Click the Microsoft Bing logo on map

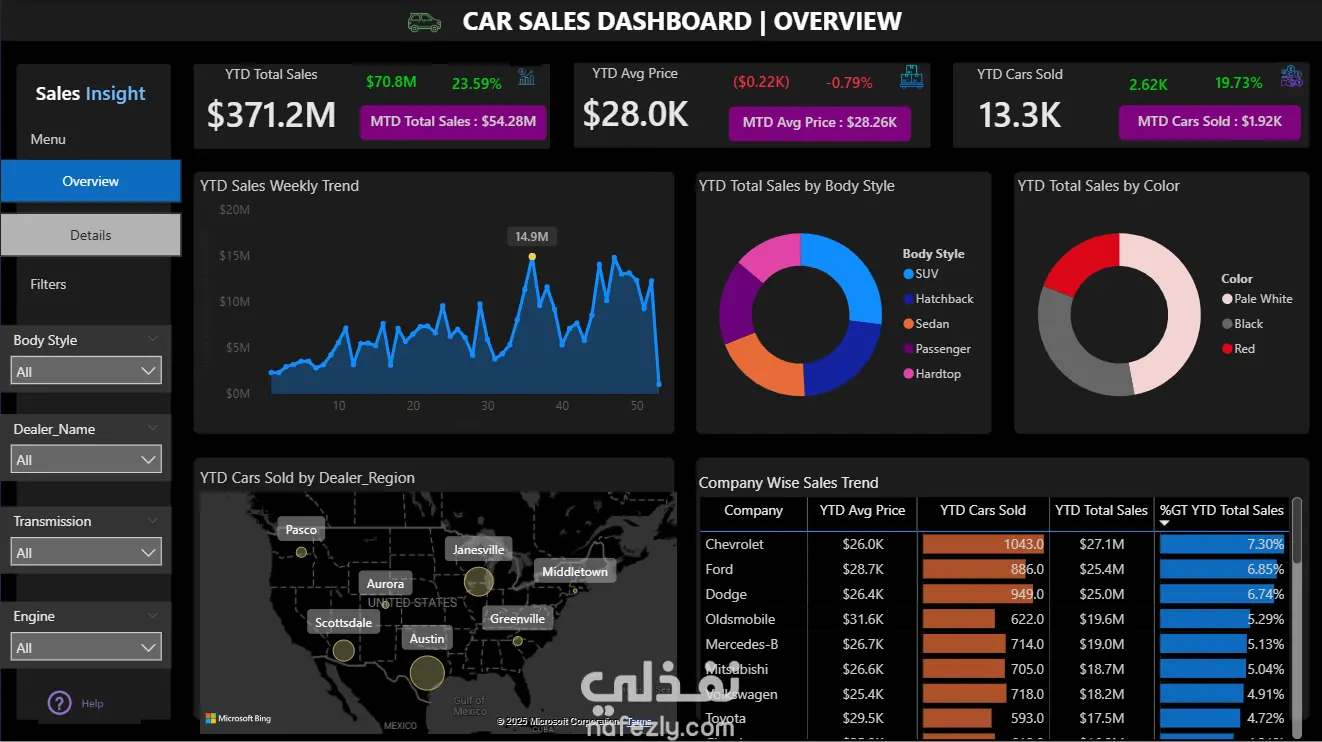point(238,718)
